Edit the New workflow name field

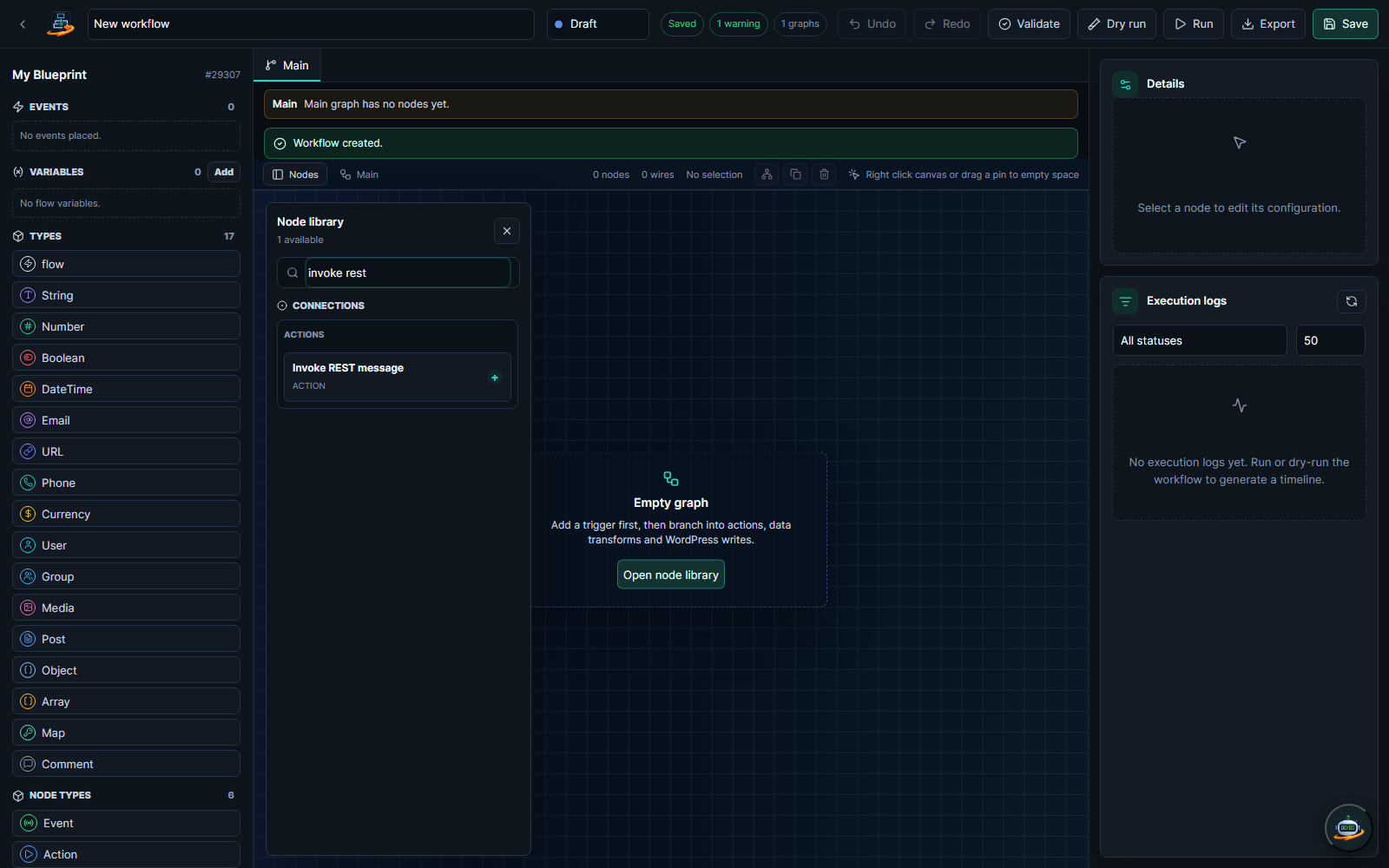[x=311, y=24]
